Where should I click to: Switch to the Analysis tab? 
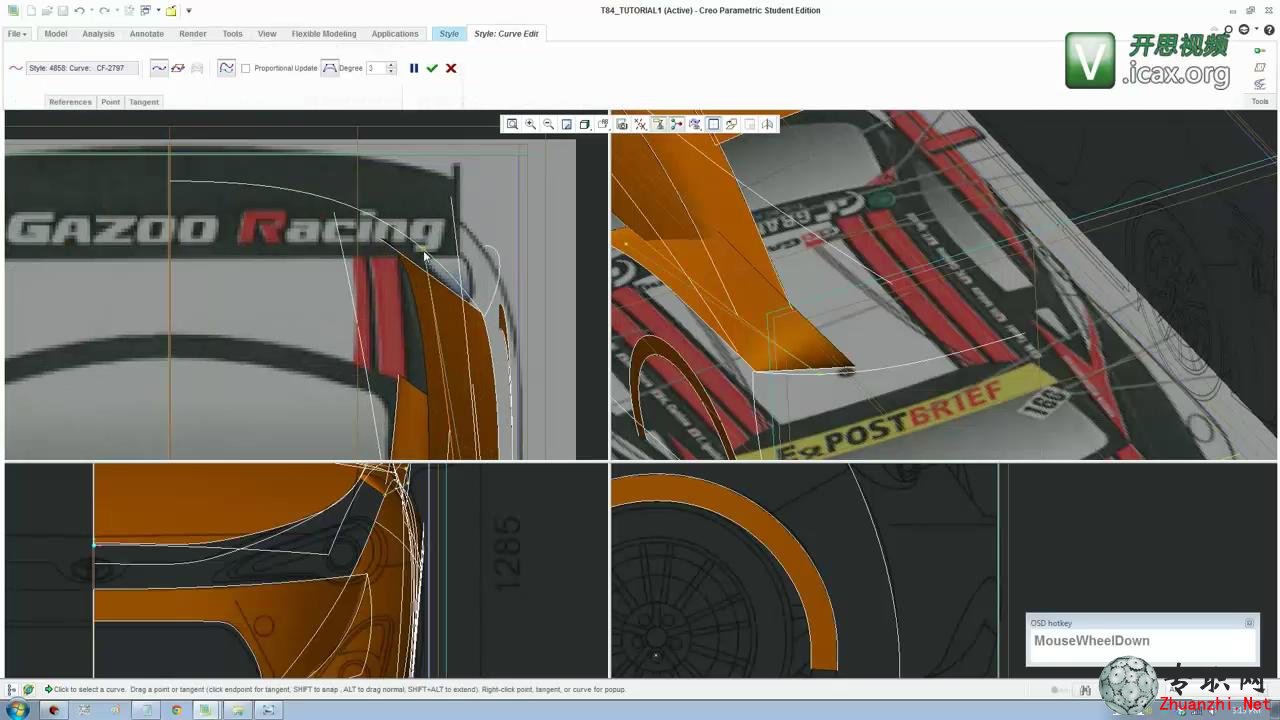coord(98,34)
